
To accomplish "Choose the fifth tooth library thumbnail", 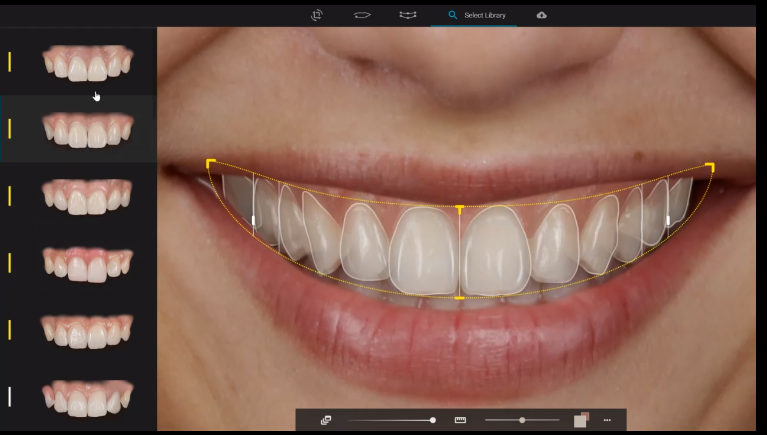I will click(x=88, y=331).
